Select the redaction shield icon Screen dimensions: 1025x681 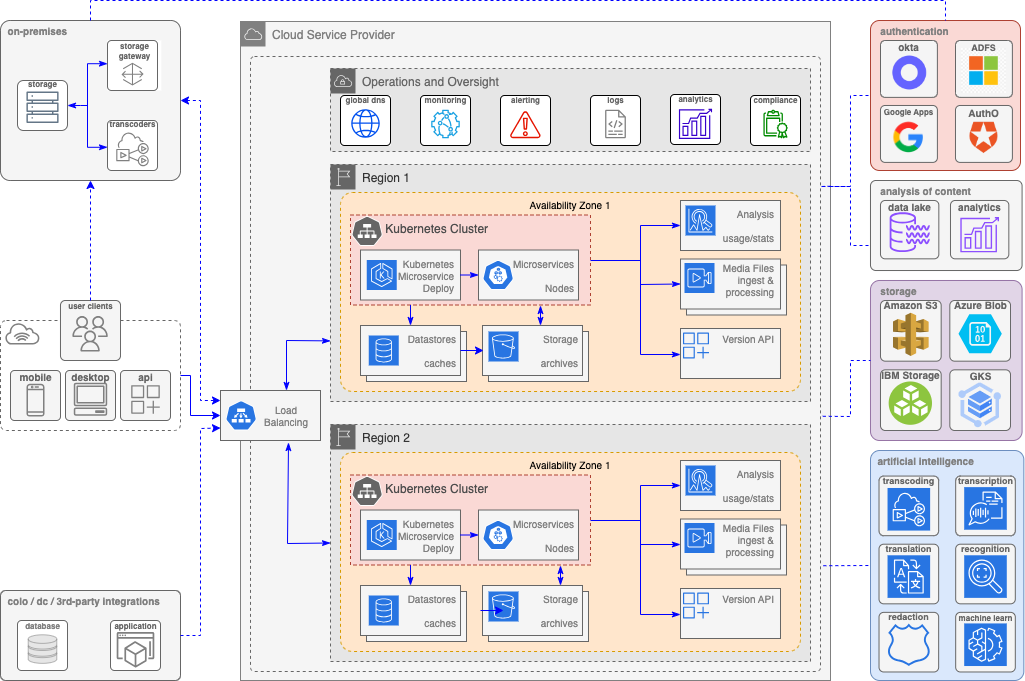908,649
